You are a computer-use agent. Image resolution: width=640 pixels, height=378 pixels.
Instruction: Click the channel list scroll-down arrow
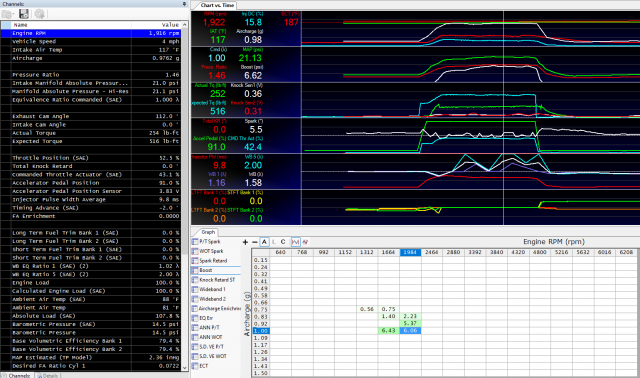tap(184, 367)
